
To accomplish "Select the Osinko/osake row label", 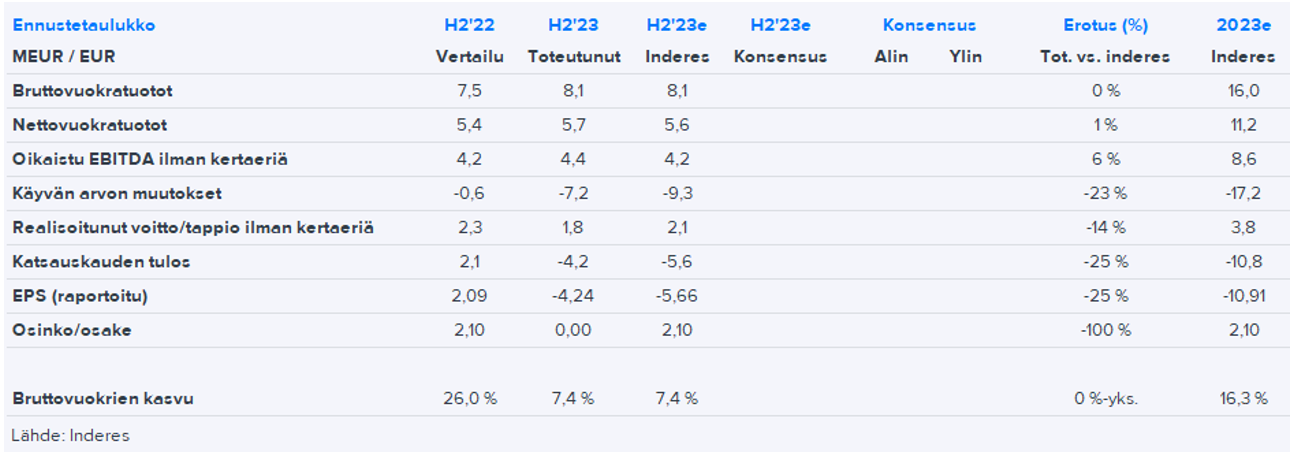I will coord(72,330).
